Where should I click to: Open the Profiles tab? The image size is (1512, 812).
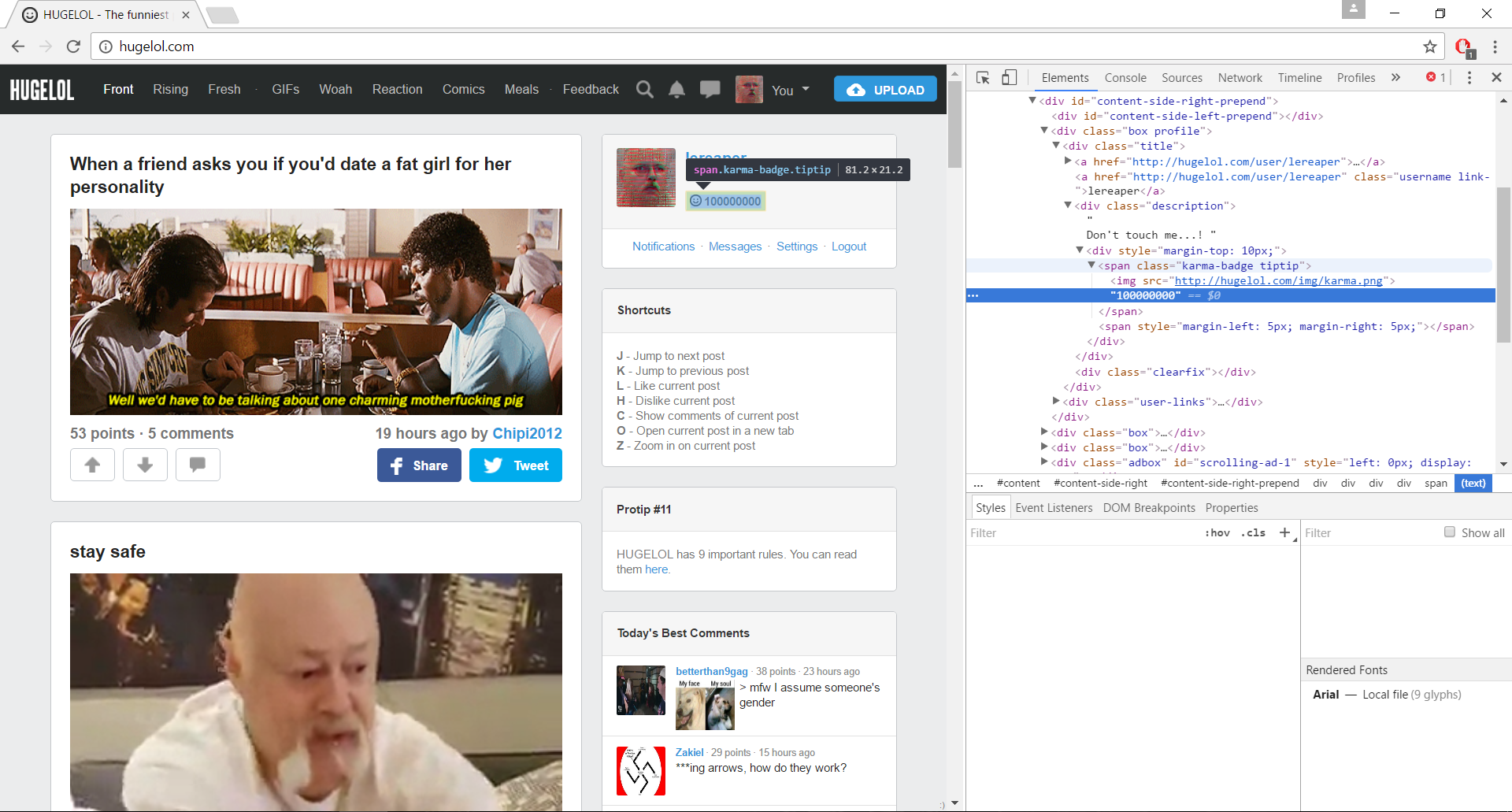1356,77
